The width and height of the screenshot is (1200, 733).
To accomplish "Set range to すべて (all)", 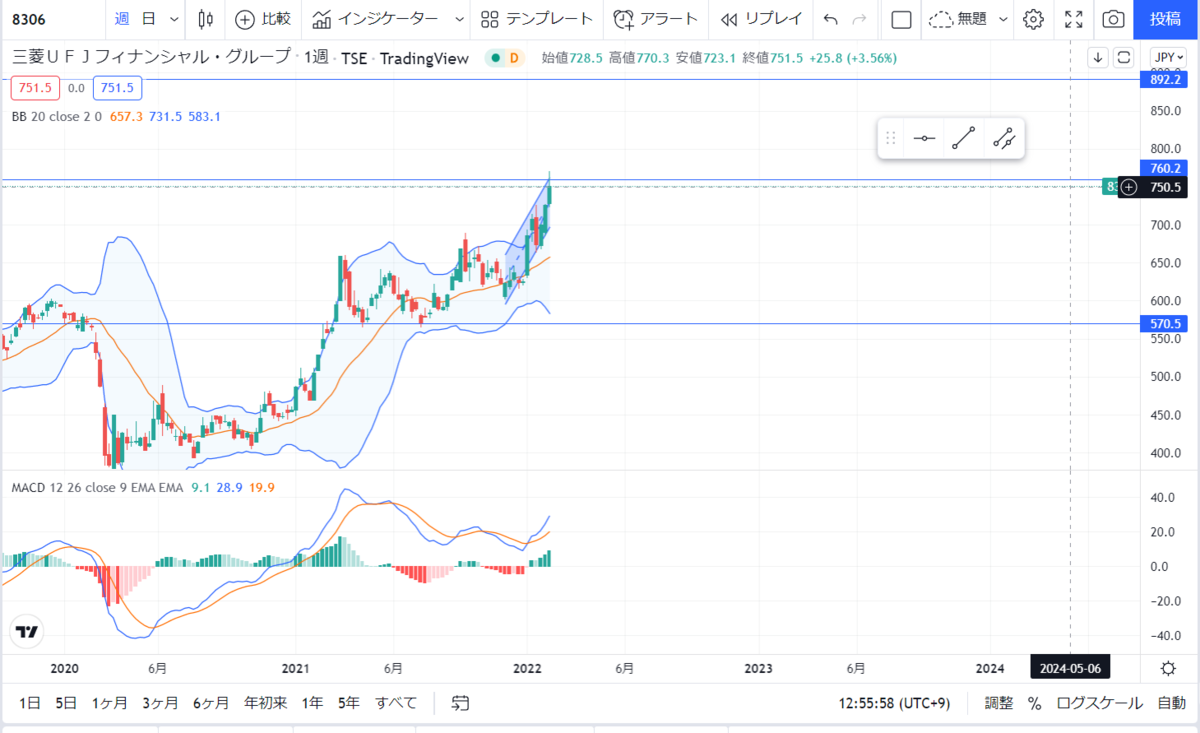I will click(x=396, y=703).
